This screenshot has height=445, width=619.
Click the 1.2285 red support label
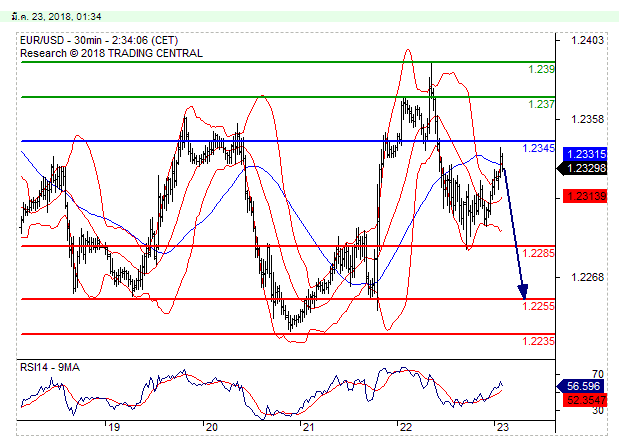[538, 253]
